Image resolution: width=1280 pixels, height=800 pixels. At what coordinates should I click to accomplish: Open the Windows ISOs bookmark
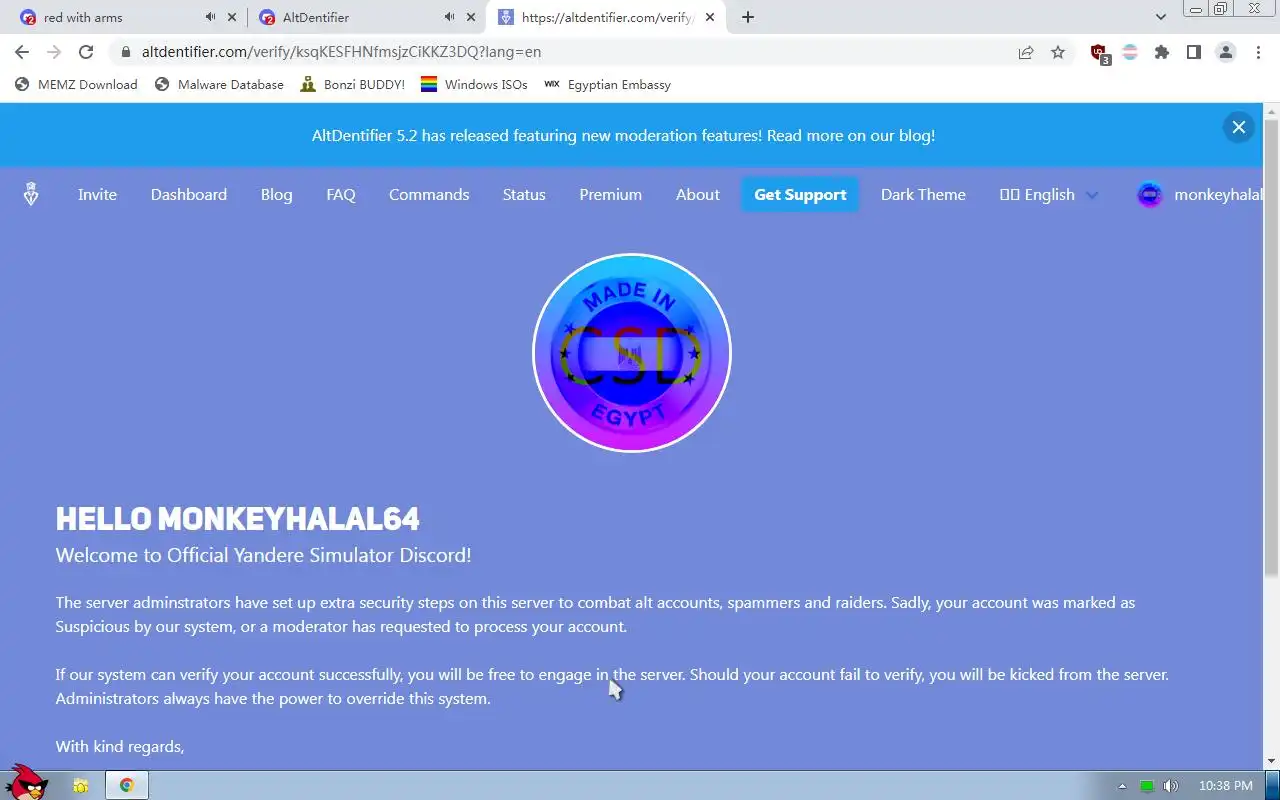(x=474, y=85)
